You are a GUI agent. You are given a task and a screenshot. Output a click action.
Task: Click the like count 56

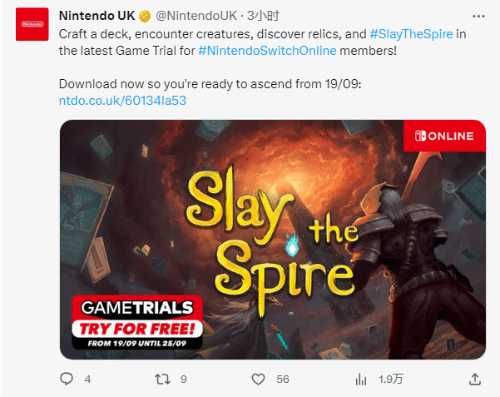tap(283, 379)
